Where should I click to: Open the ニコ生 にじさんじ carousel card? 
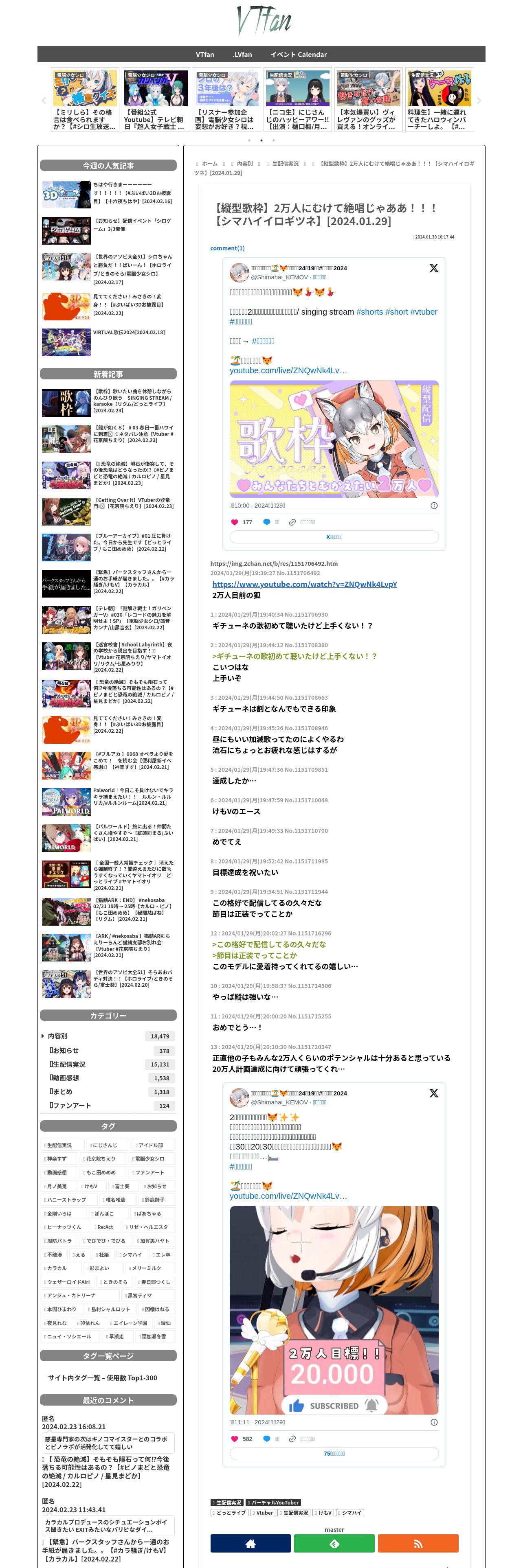click(298, 99)
